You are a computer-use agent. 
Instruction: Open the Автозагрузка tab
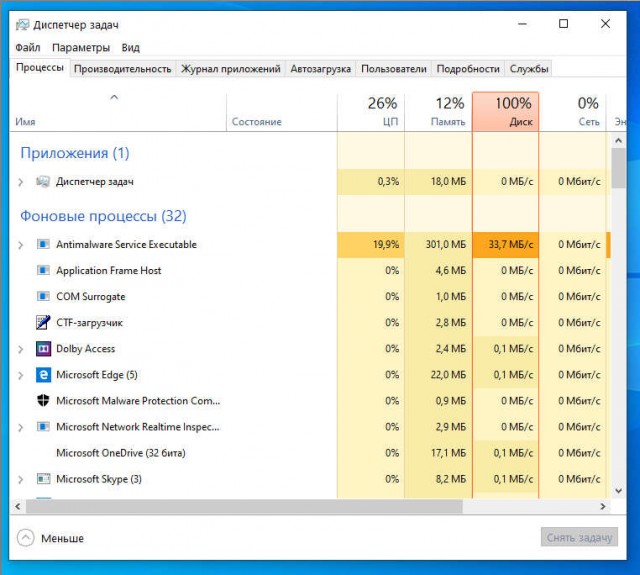320,69
